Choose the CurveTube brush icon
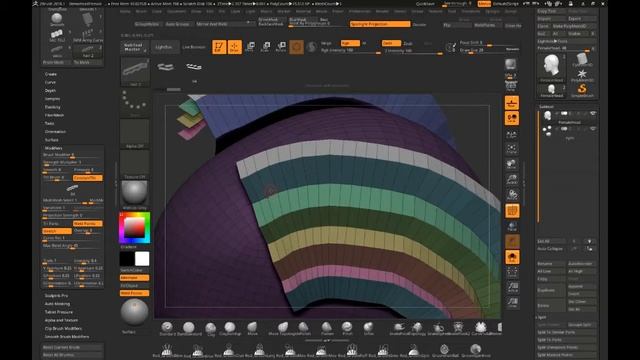The image size is (640, 360). tap(481, 329)
